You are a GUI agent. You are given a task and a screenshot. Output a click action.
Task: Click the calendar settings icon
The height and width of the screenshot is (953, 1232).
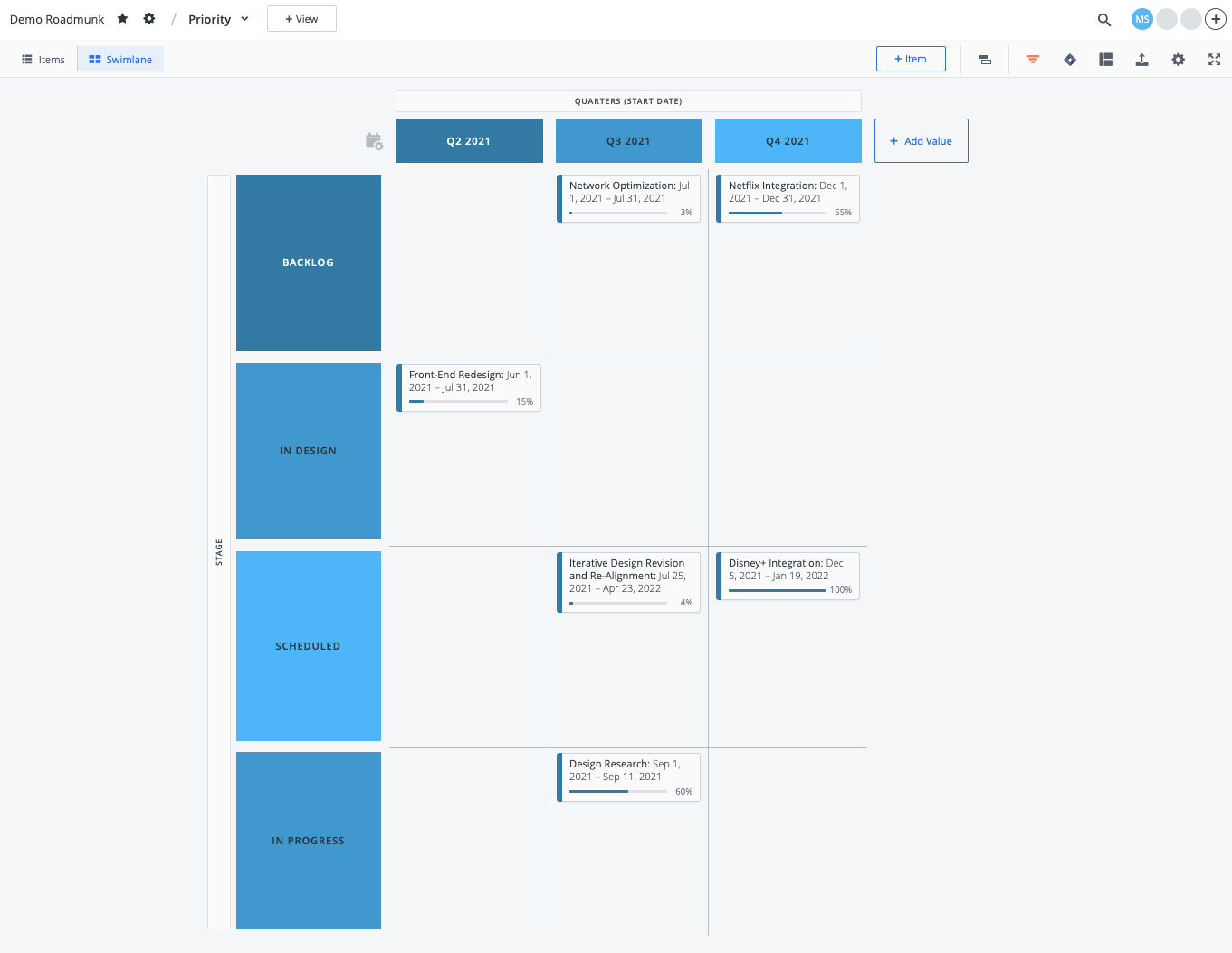pyautogui.click(x=374, y=141)
